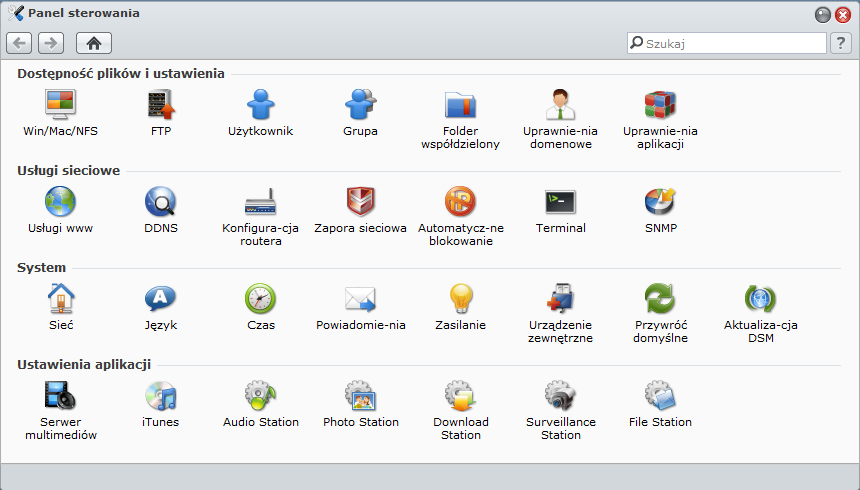Open Zapora sieciowa firewall icon
The height and width of the screenshot is (490, 860).
tap(360, 201)
